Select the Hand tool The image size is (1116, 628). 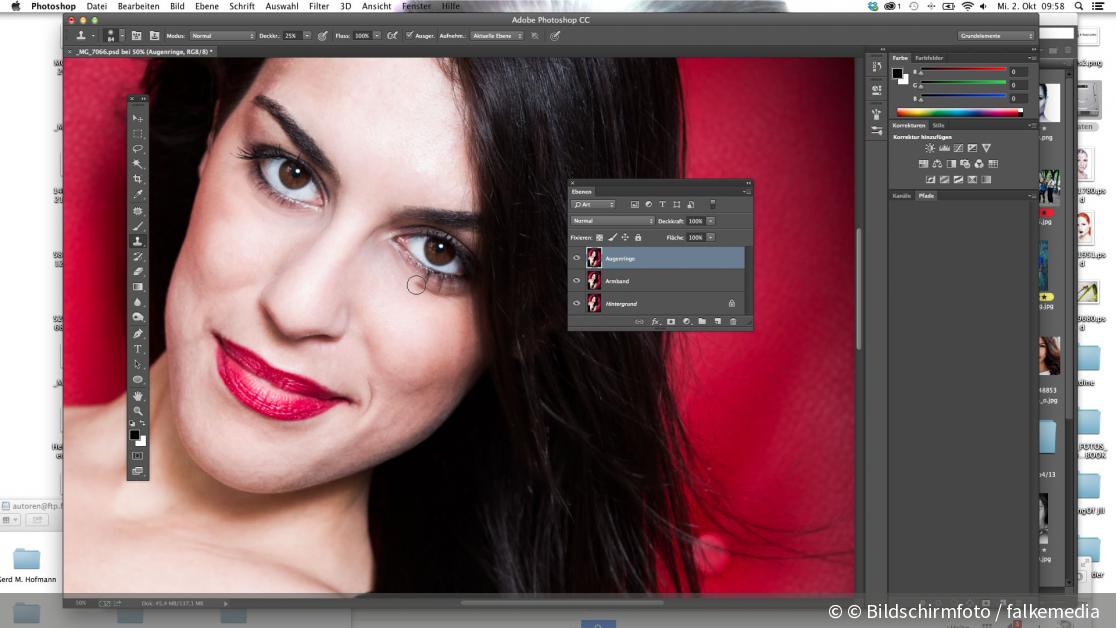click(137, 395)
